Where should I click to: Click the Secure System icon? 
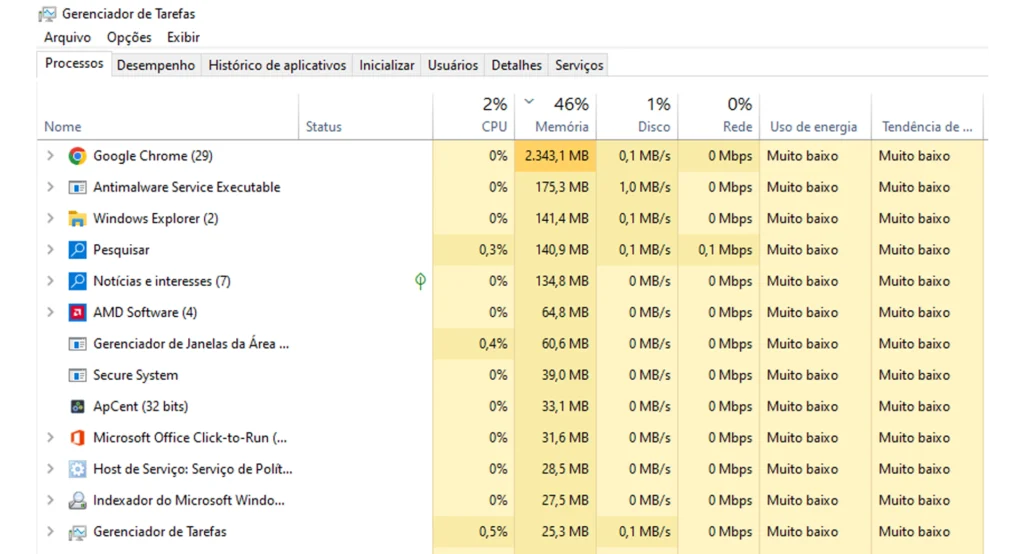(x=77, y=375)
